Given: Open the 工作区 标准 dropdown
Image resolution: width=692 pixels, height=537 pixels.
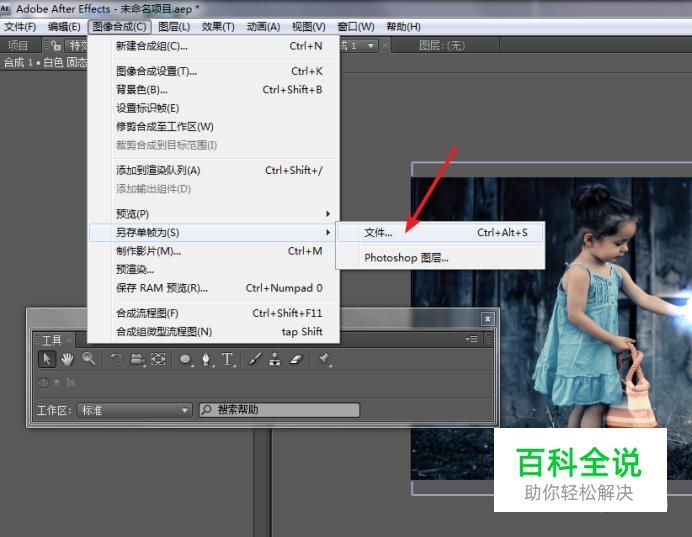Looking at the screenshot, I should pyautogui.click(x=135, y=410).
